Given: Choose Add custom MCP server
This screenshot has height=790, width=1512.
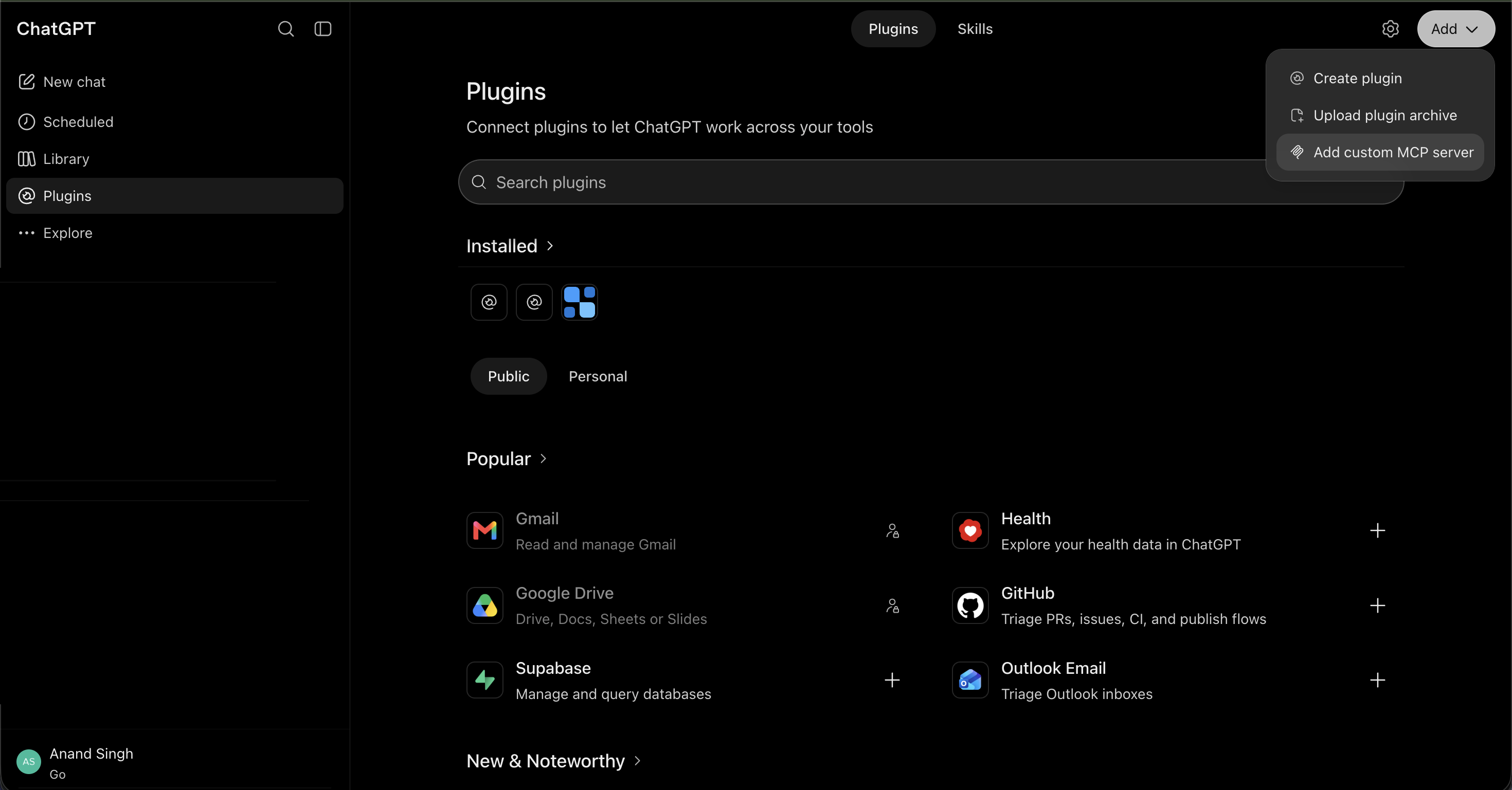Looking at the screenshot, I should pos(1380,152).
